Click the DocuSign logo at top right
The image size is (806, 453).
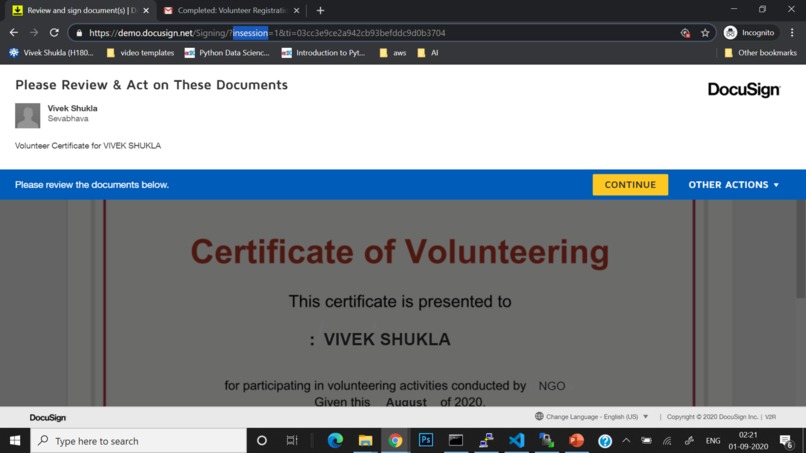pyautogui.click(x=744, y=89)
